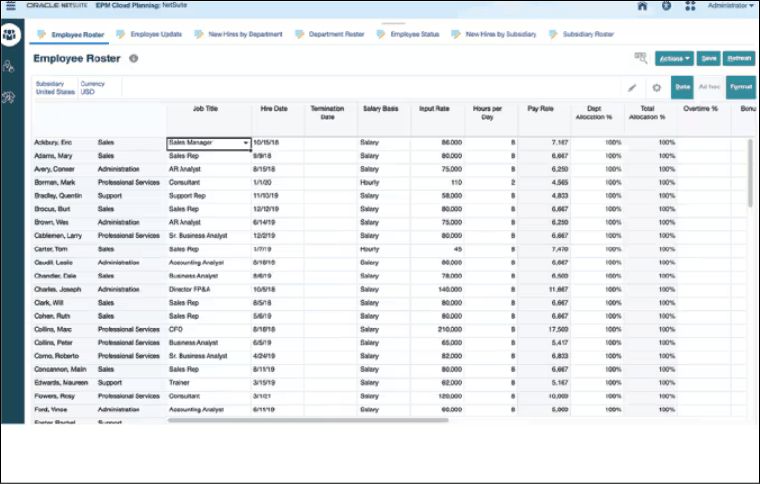Image resolution: width=760 pixels, height=484 pixels.
Task: Click the Subsidiary United States selector
Action: point(55,88)
